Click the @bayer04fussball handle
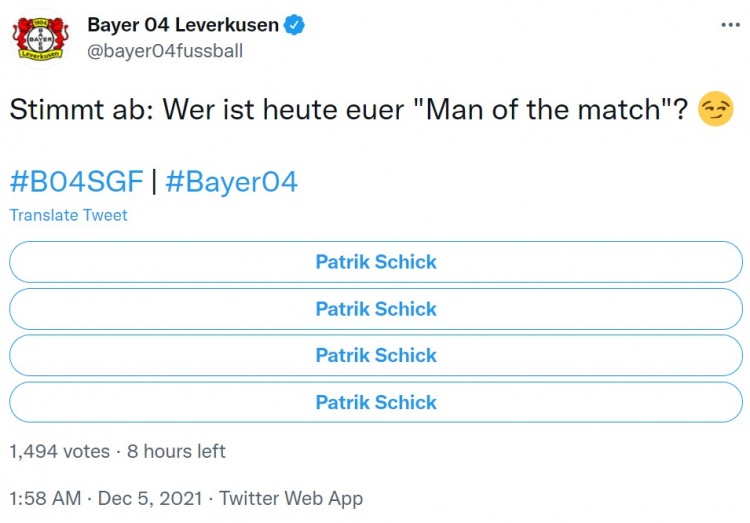 [x=165, y=51]
